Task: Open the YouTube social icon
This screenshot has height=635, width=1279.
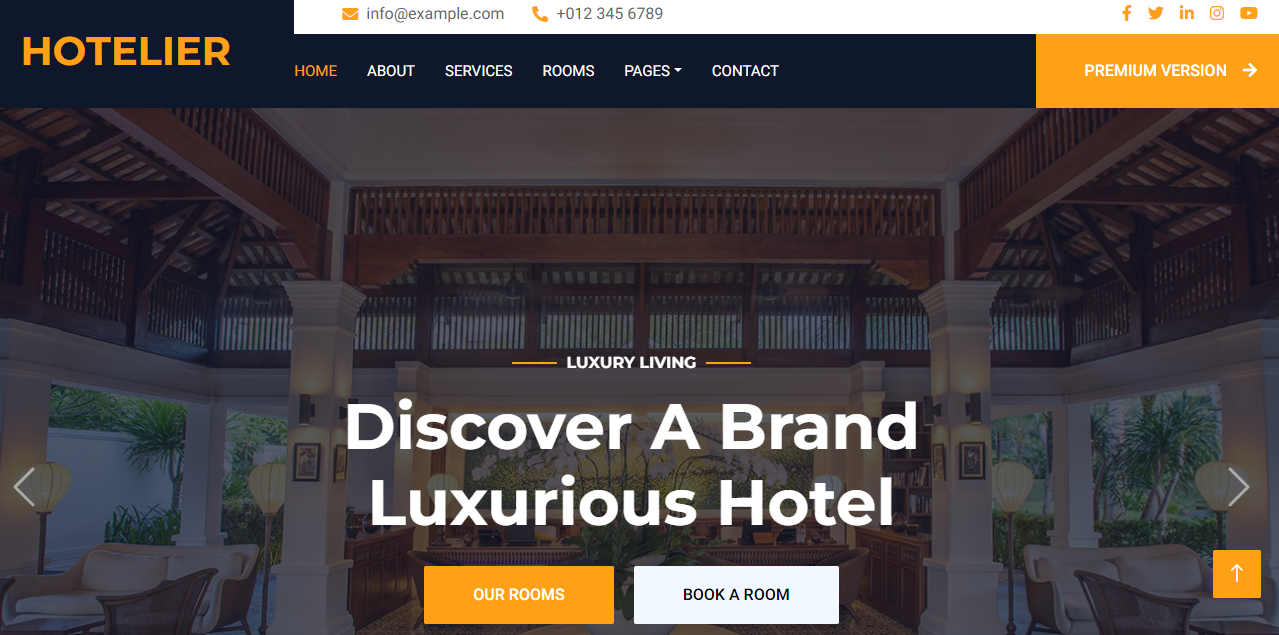Action: [1249, 13]
